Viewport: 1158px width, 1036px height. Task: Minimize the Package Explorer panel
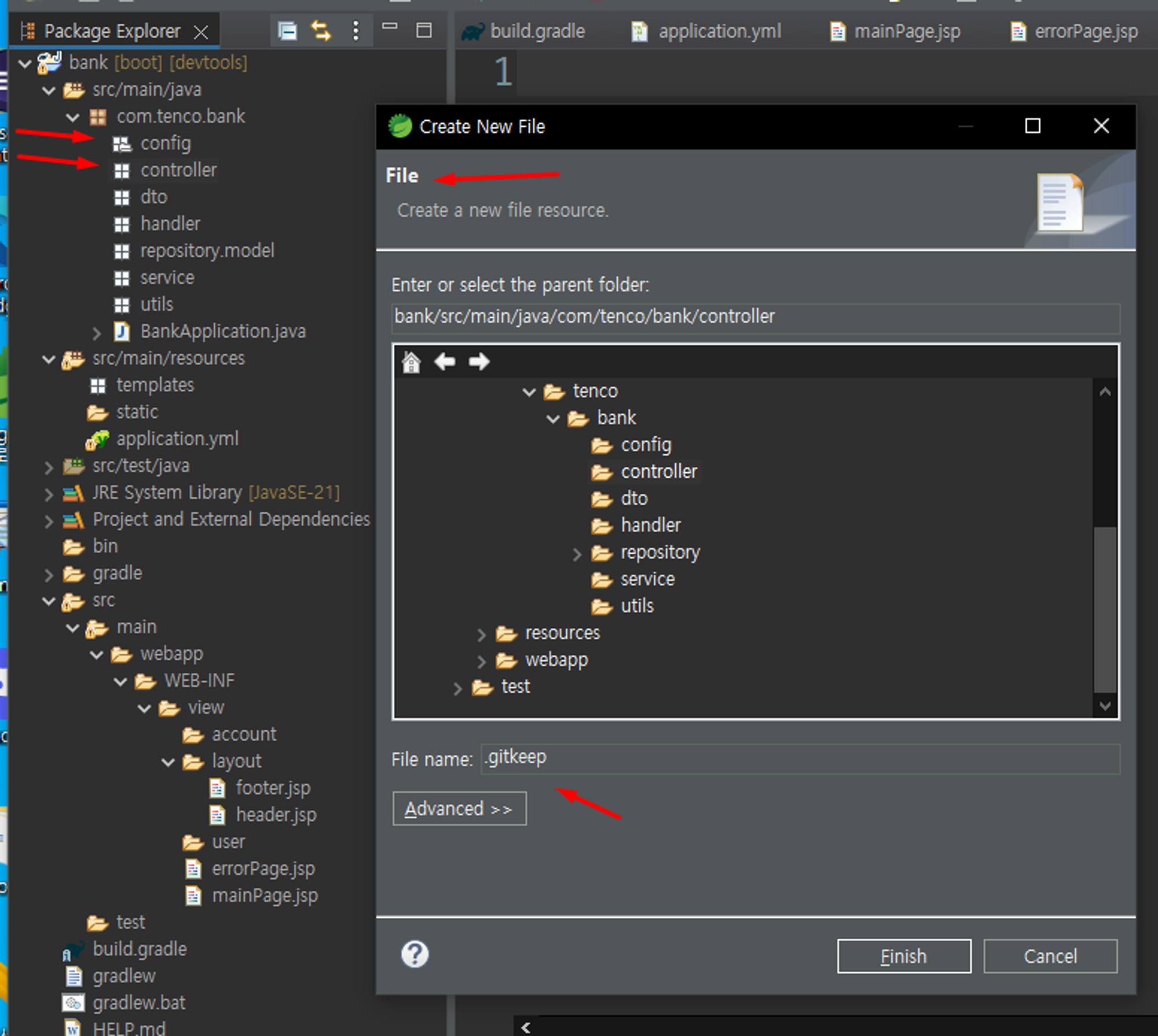(x=390, y=27)
